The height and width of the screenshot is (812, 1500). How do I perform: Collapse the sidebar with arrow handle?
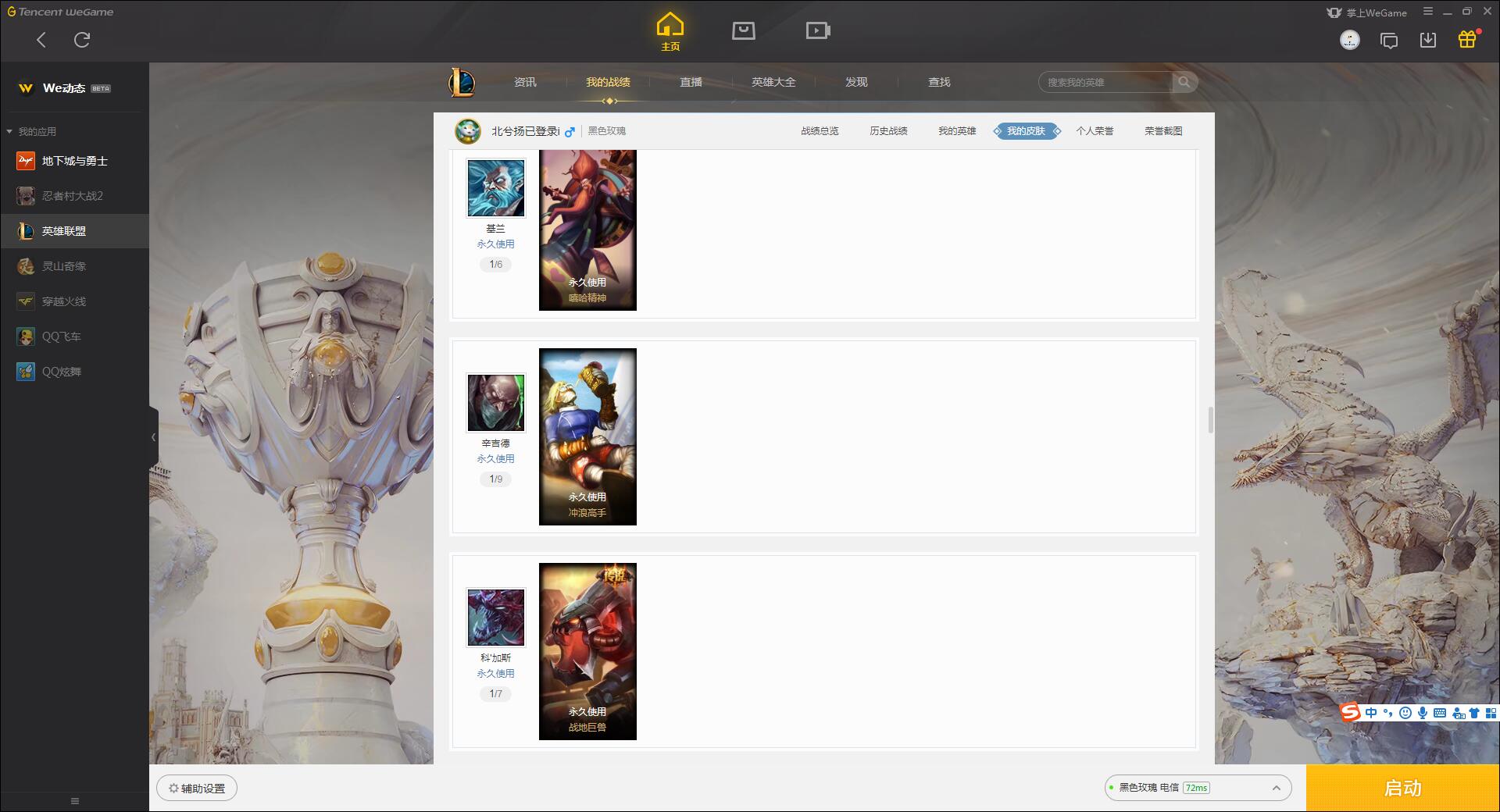[153, 437]
